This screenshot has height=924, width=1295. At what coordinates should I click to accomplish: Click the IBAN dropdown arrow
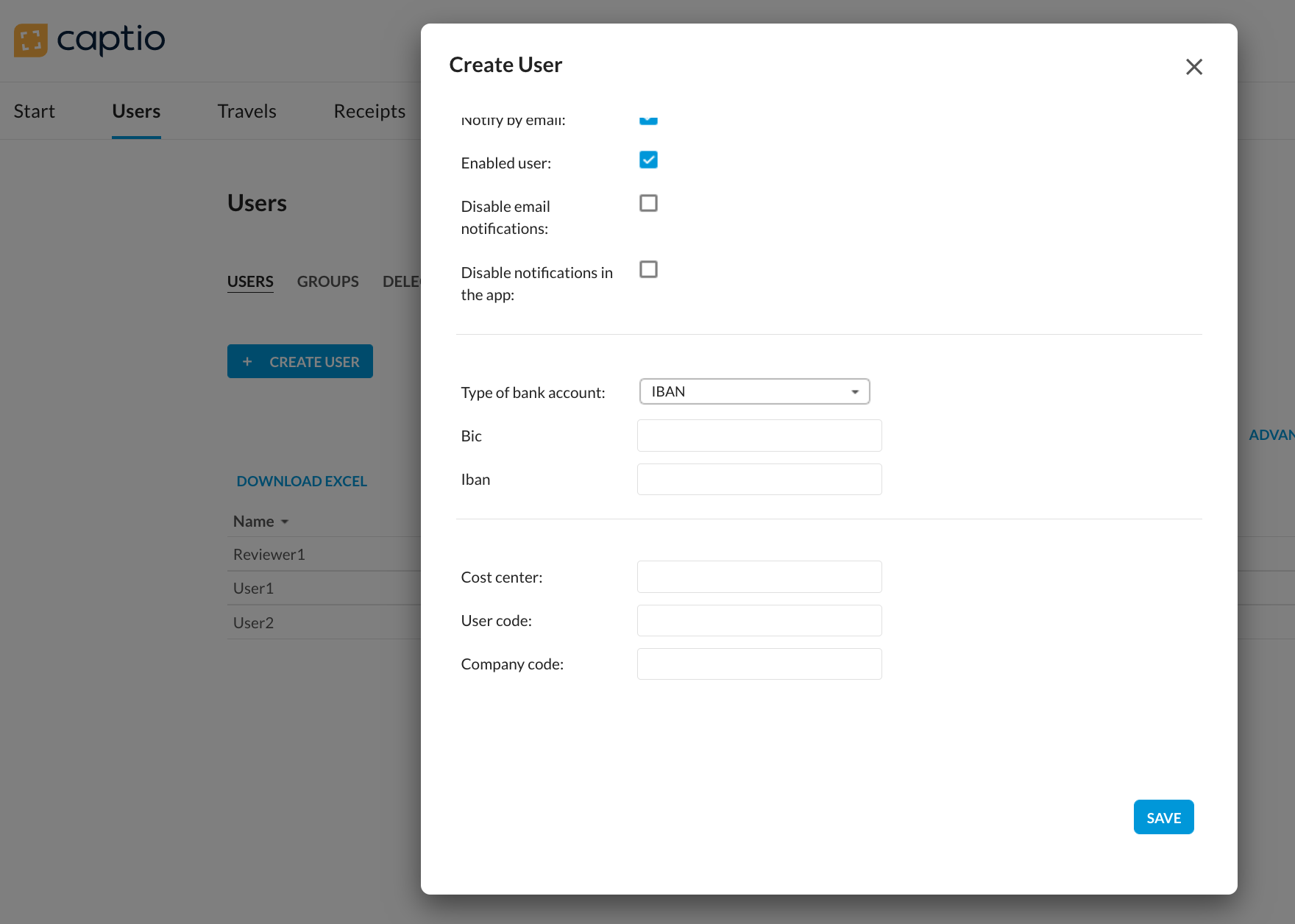point(854,392)
